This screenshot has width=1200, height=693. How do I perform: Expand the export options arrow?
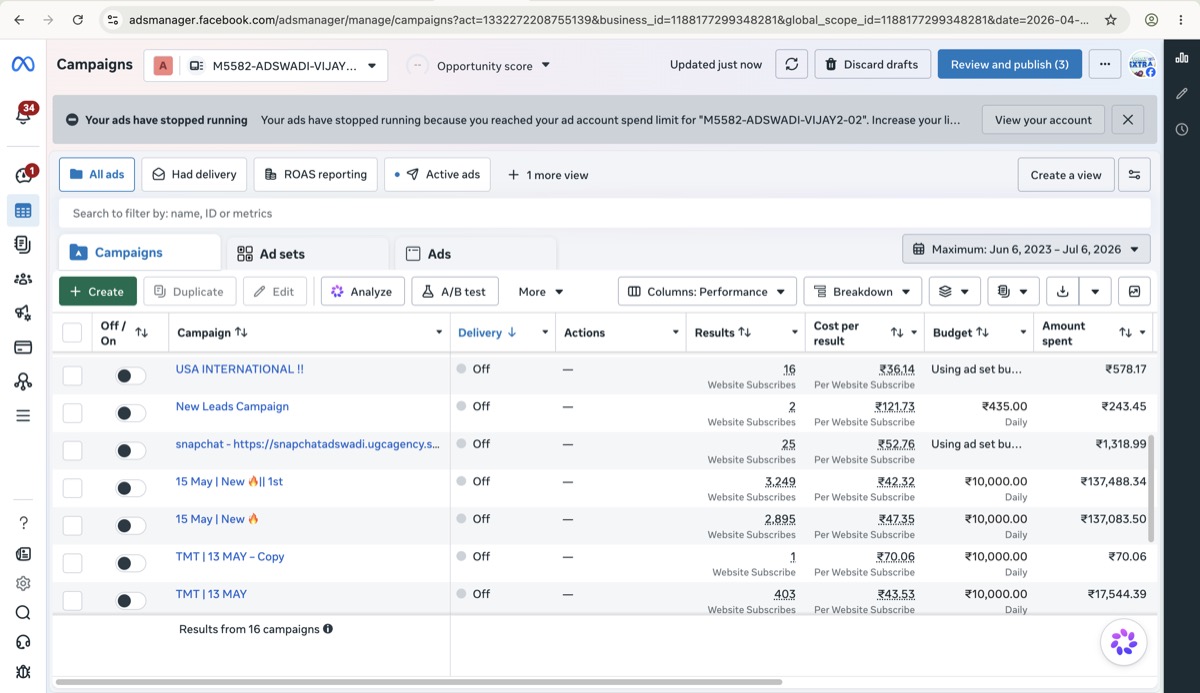point(1096,292)
